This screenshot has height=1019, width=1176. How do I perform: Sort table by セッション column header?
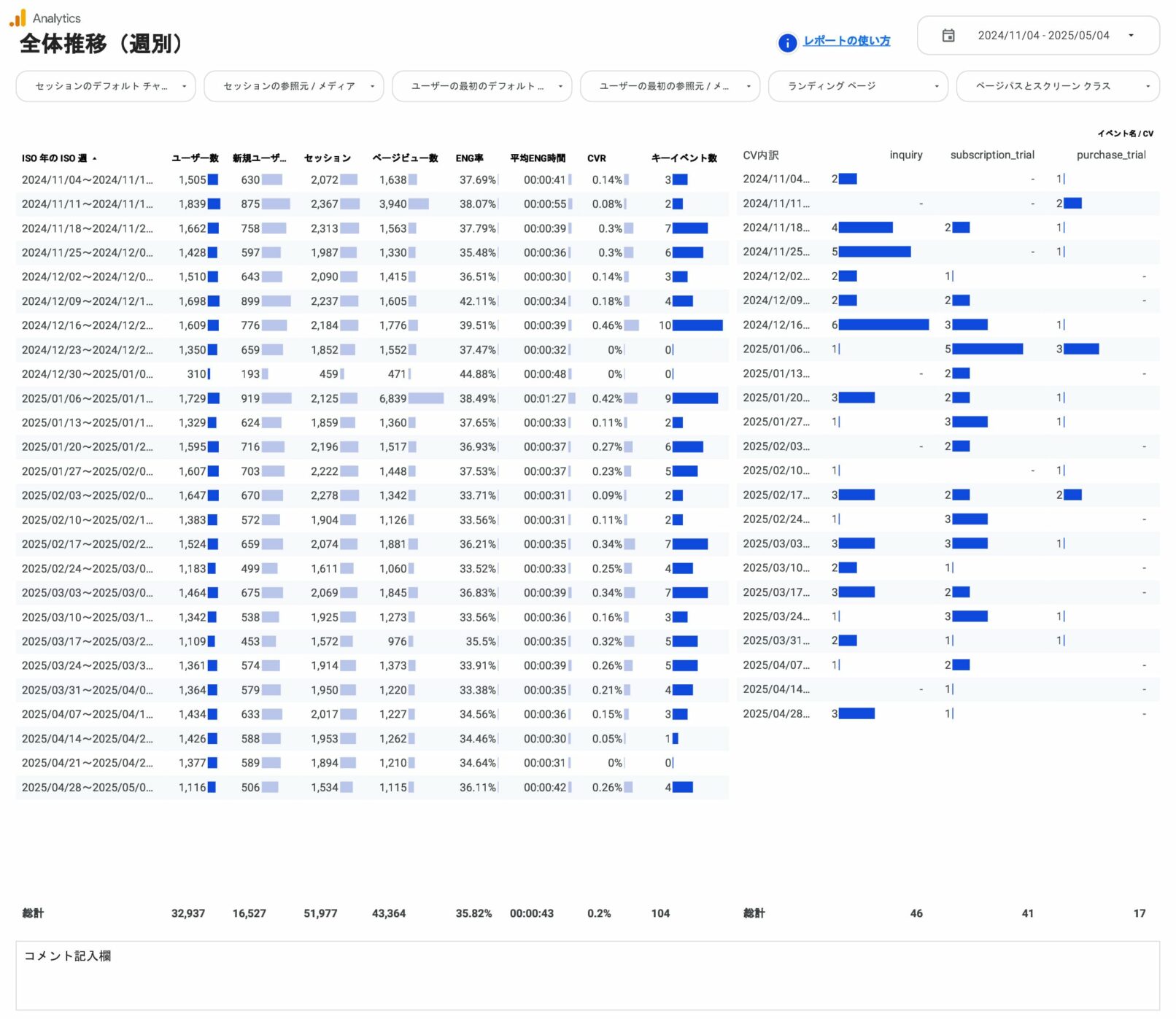[327, 158]
